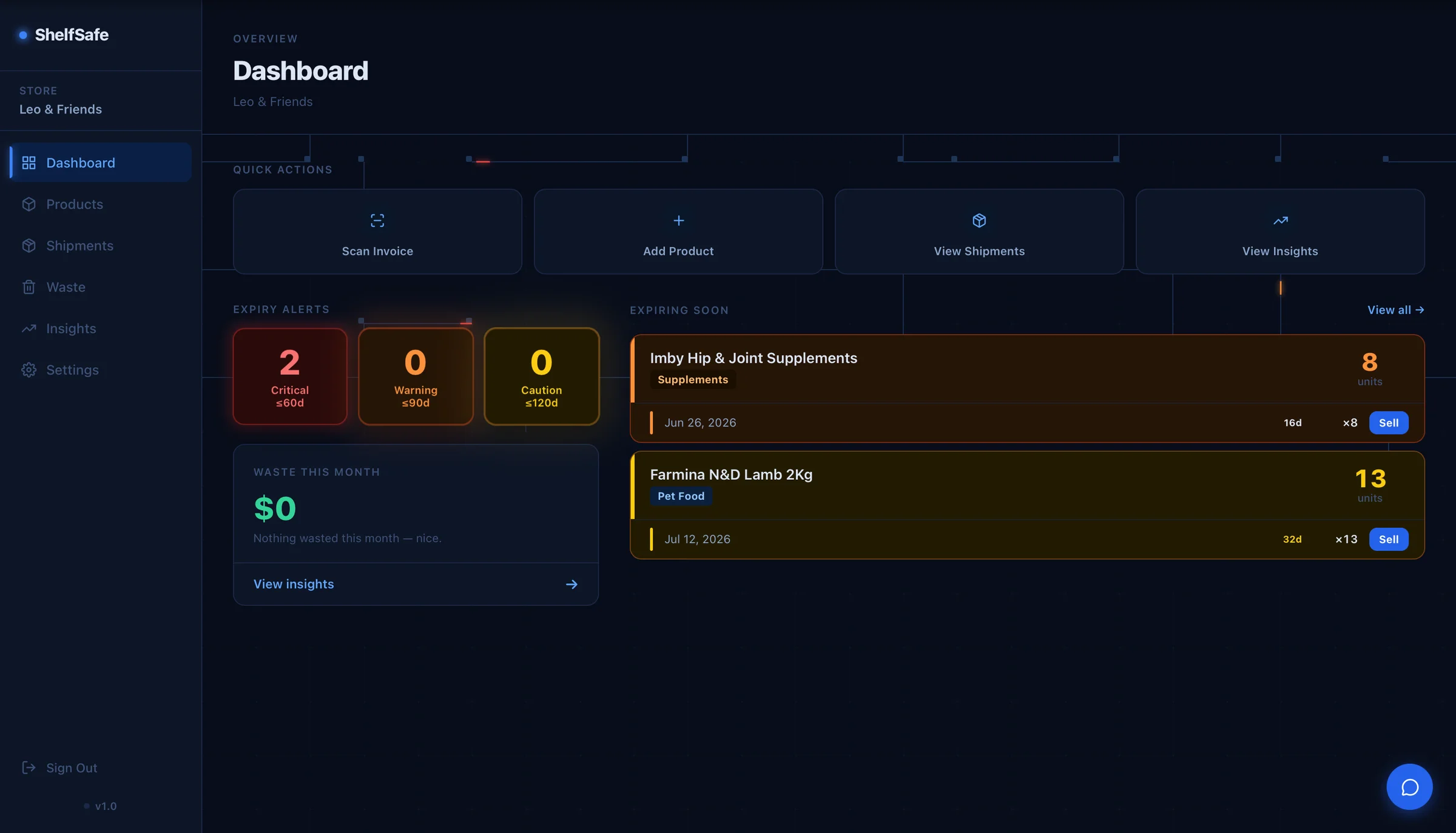Select the Caution ≤120d alert card
Image resolution: width=1456 pixels, height=833 pixels.
(542, 376)
